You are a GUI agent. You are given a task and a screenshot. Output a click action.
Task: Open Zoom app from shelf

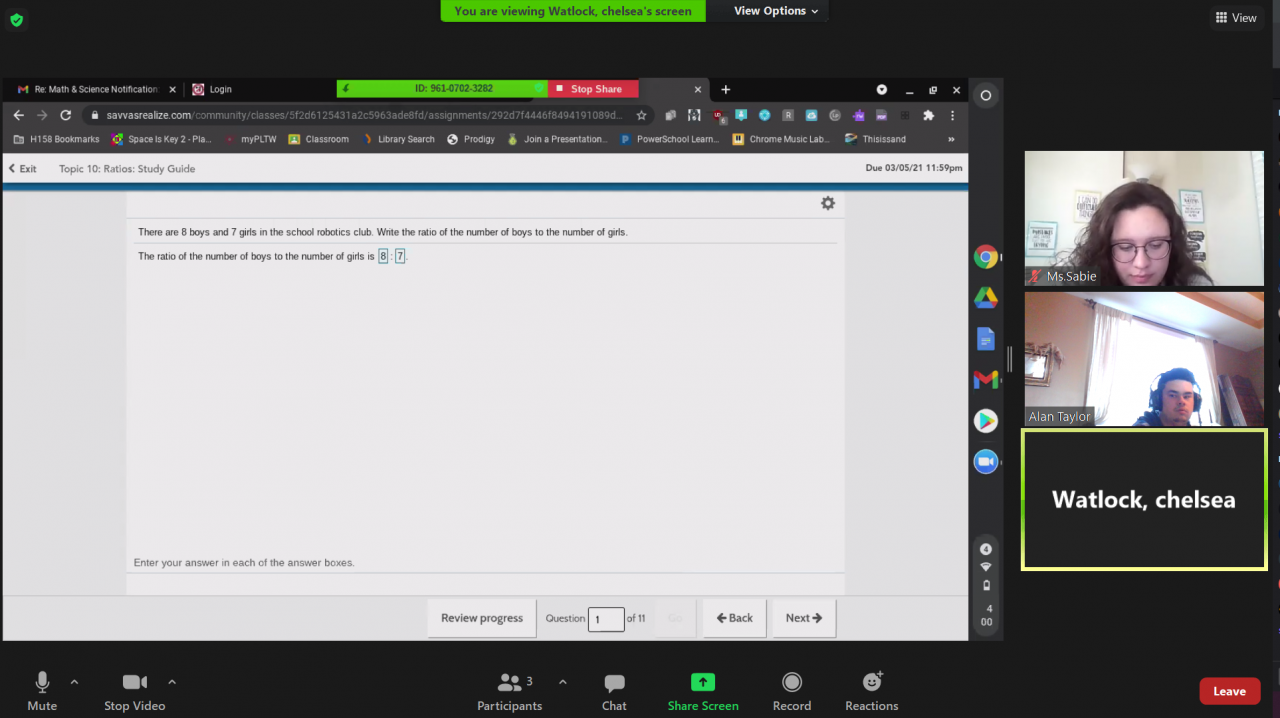click(x=986, y=462)
